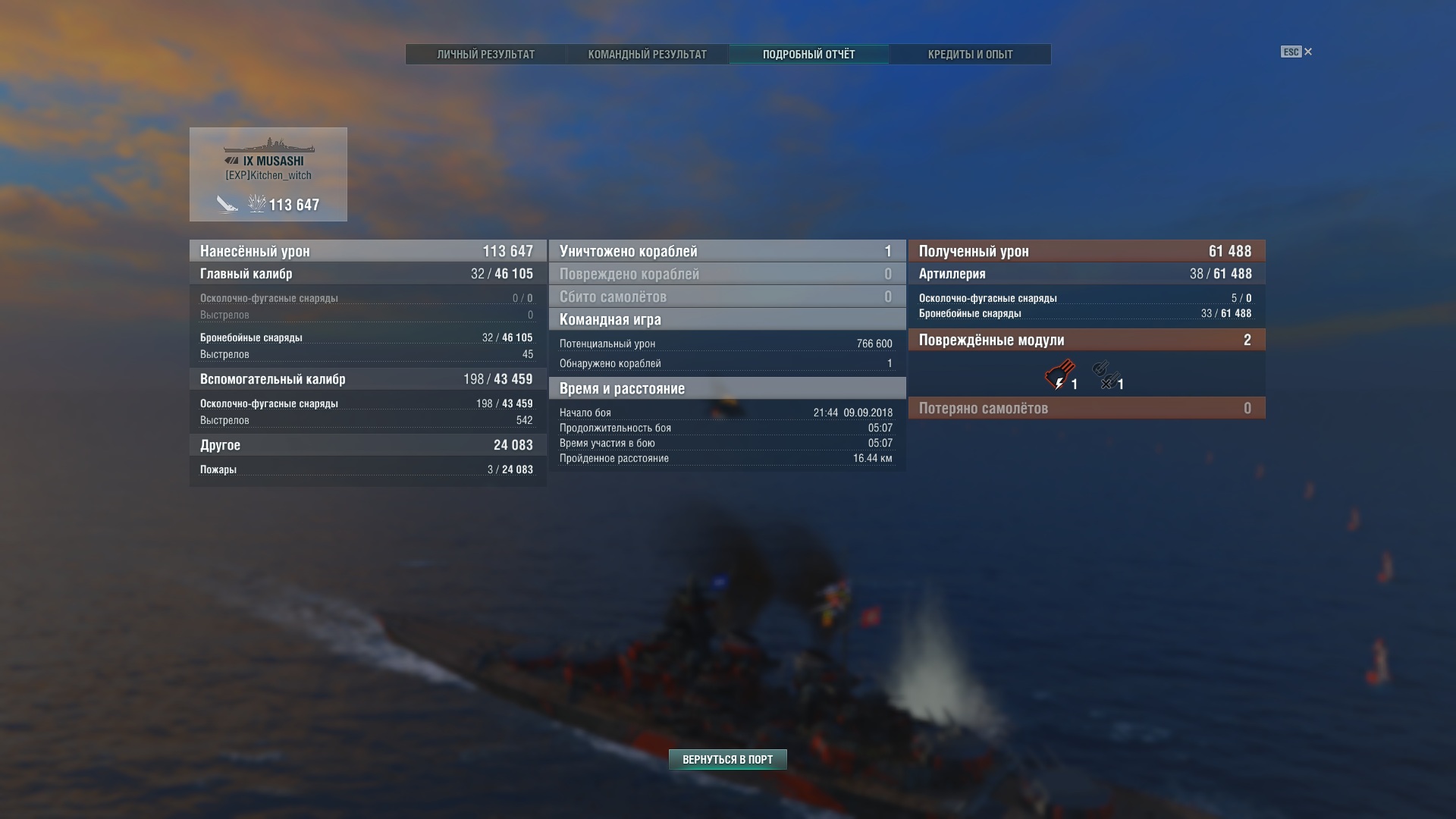This screenshot has width=1456, height=819.
Task: Click the Полученный урон header
Action: coord(1087,251)
